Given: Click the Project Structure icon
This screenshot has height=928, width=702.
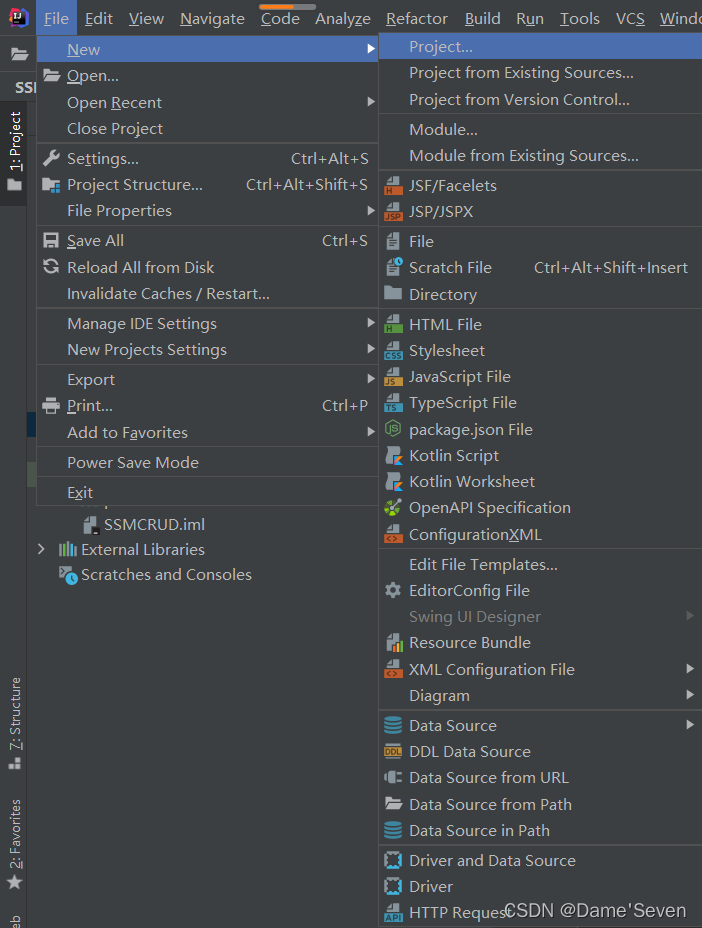Looking at the screenshot, I should [51, 185].
